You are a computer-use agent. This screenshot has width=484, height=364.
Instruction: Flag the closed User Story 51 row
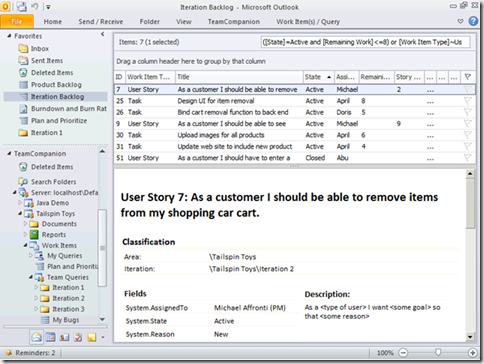(x=468, y=158)
